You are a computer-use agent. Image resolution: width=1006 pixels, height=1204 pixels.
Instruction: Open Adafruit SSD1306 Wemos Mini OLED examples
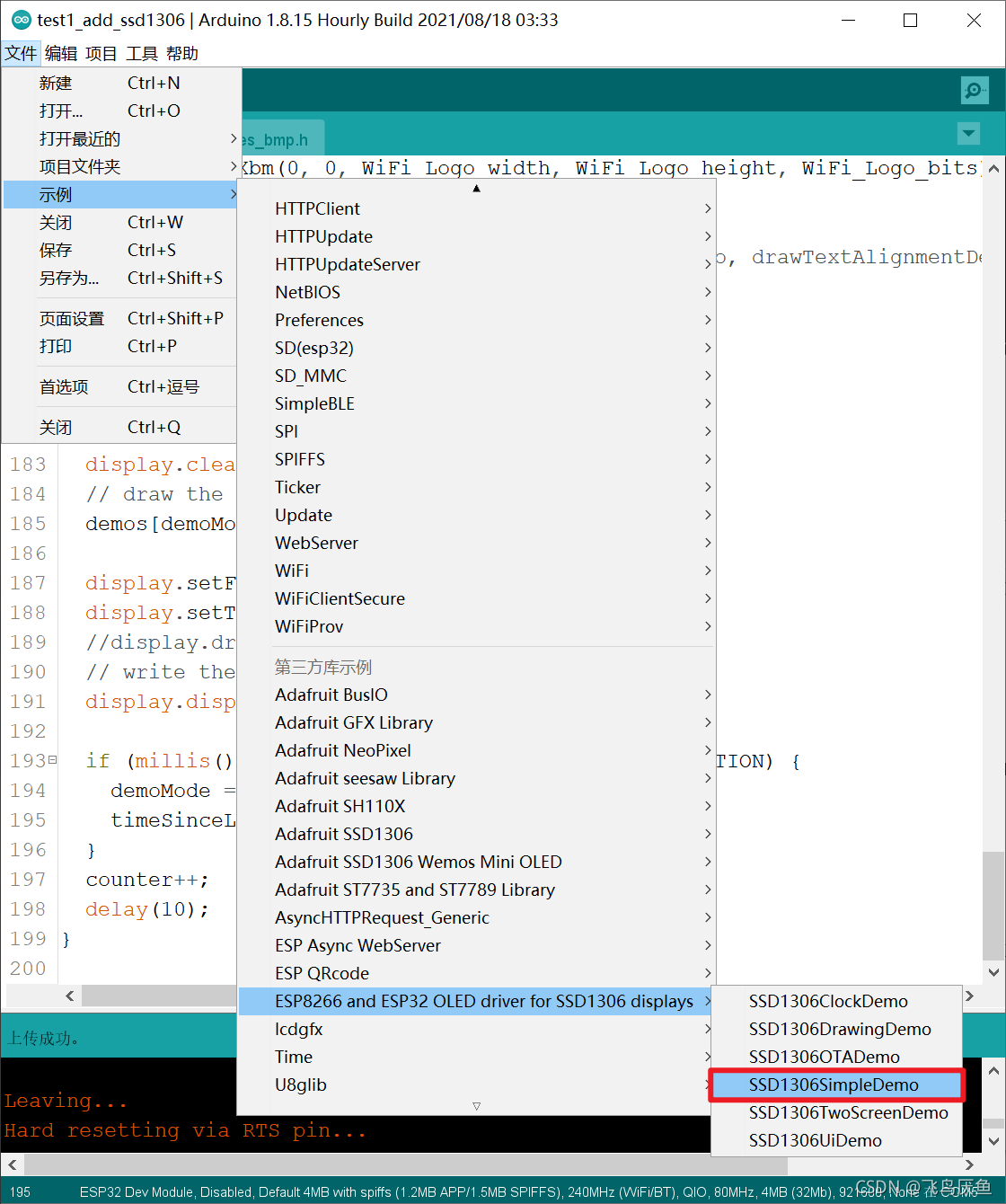coord(476,862)
